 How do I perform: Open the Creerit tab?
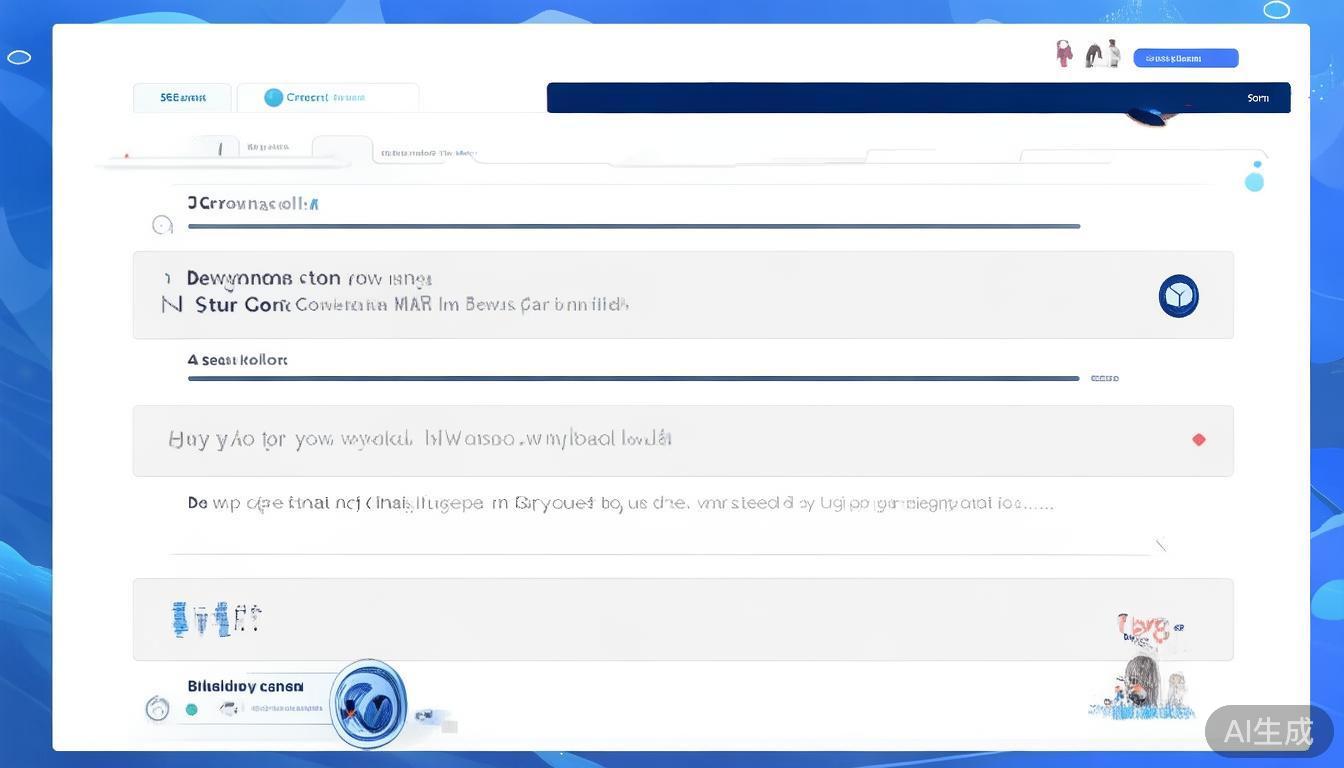(x=327, y=97)
